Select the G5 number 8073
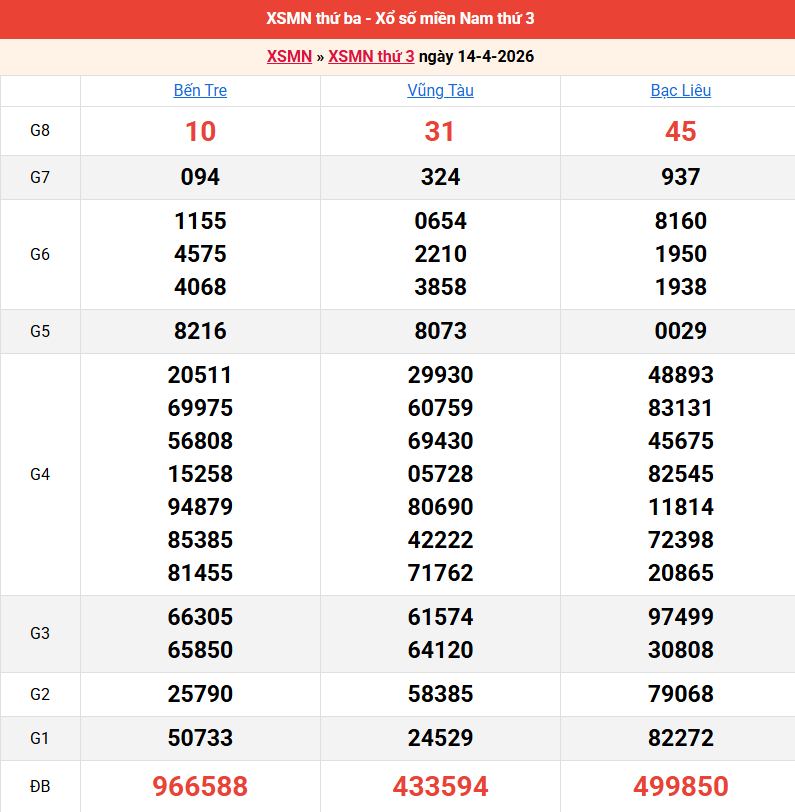Screen dimensions: 795x812 [x=440, y=331]
